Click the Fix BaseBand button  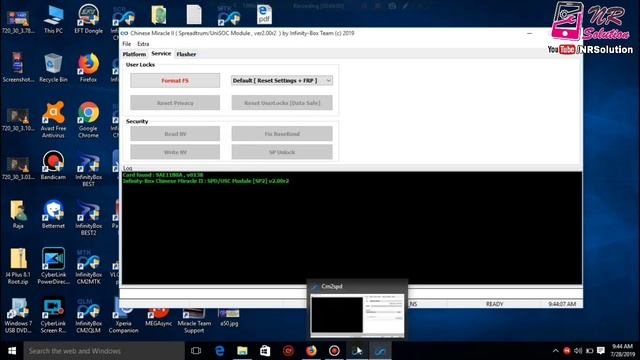click(x=282, y=133)
